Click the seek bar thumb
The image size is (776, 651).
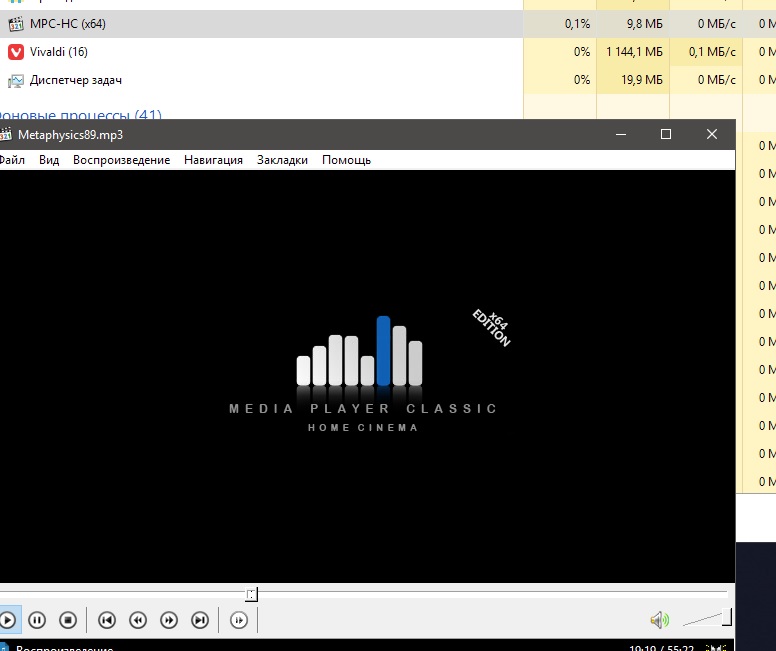pos(251,594)
